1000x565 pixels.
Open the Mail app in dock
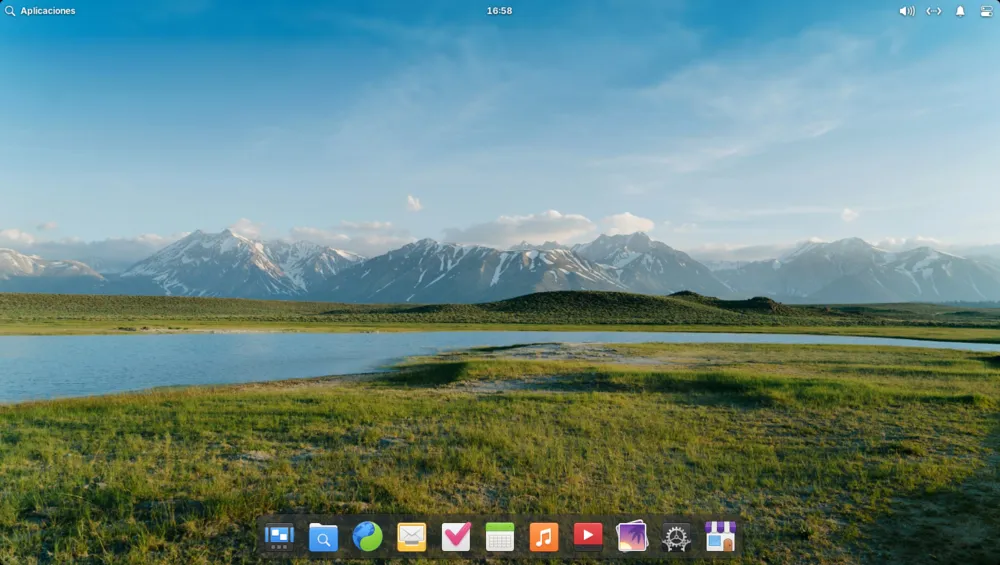411,537
